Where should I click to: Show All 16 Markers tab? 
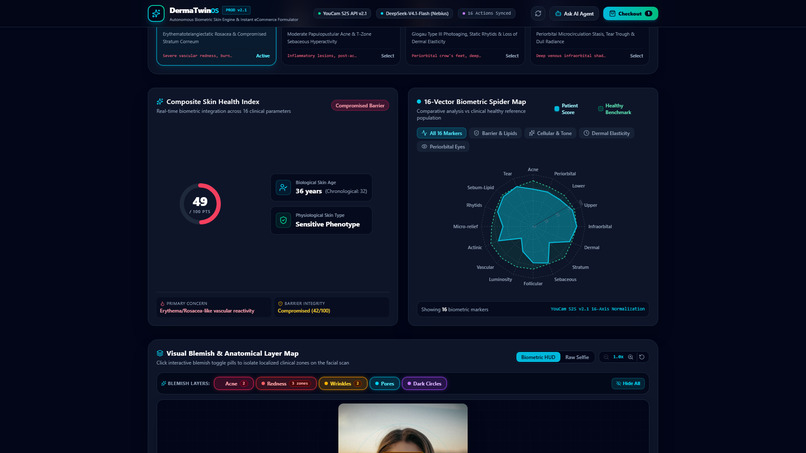442,133
